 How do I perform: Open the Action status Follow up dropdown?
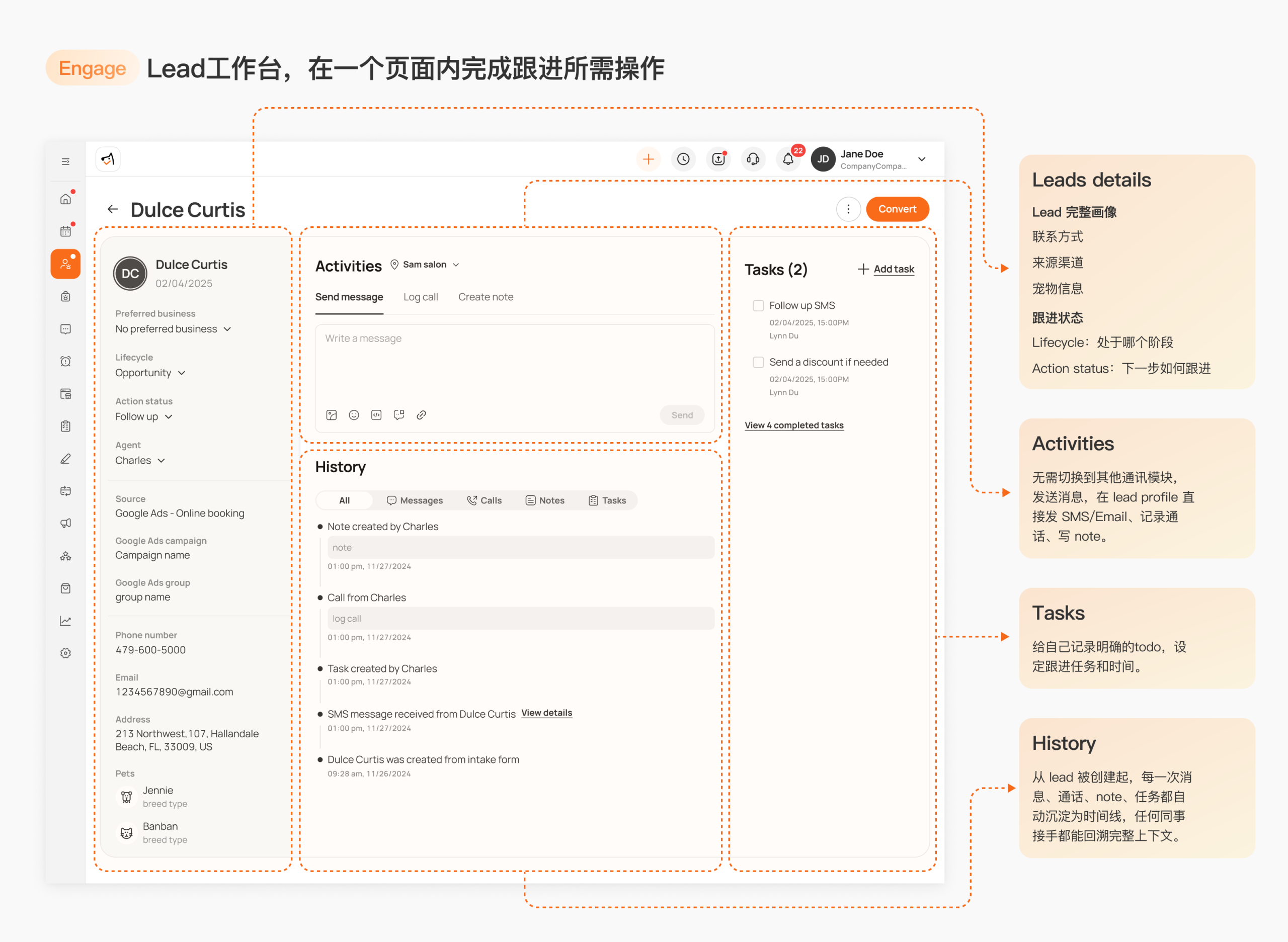144,417
